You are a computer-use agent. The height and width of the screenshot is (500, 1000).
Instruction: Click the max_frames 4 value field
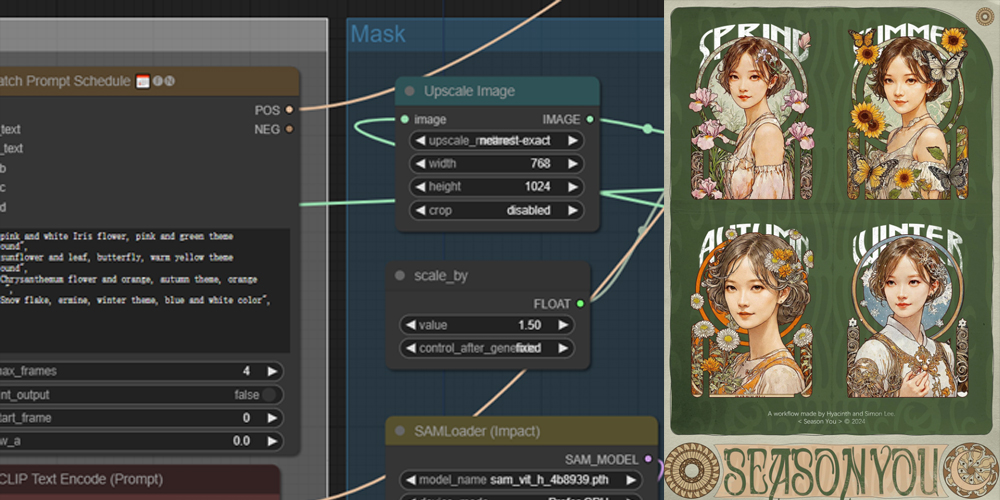coord(142,371)
